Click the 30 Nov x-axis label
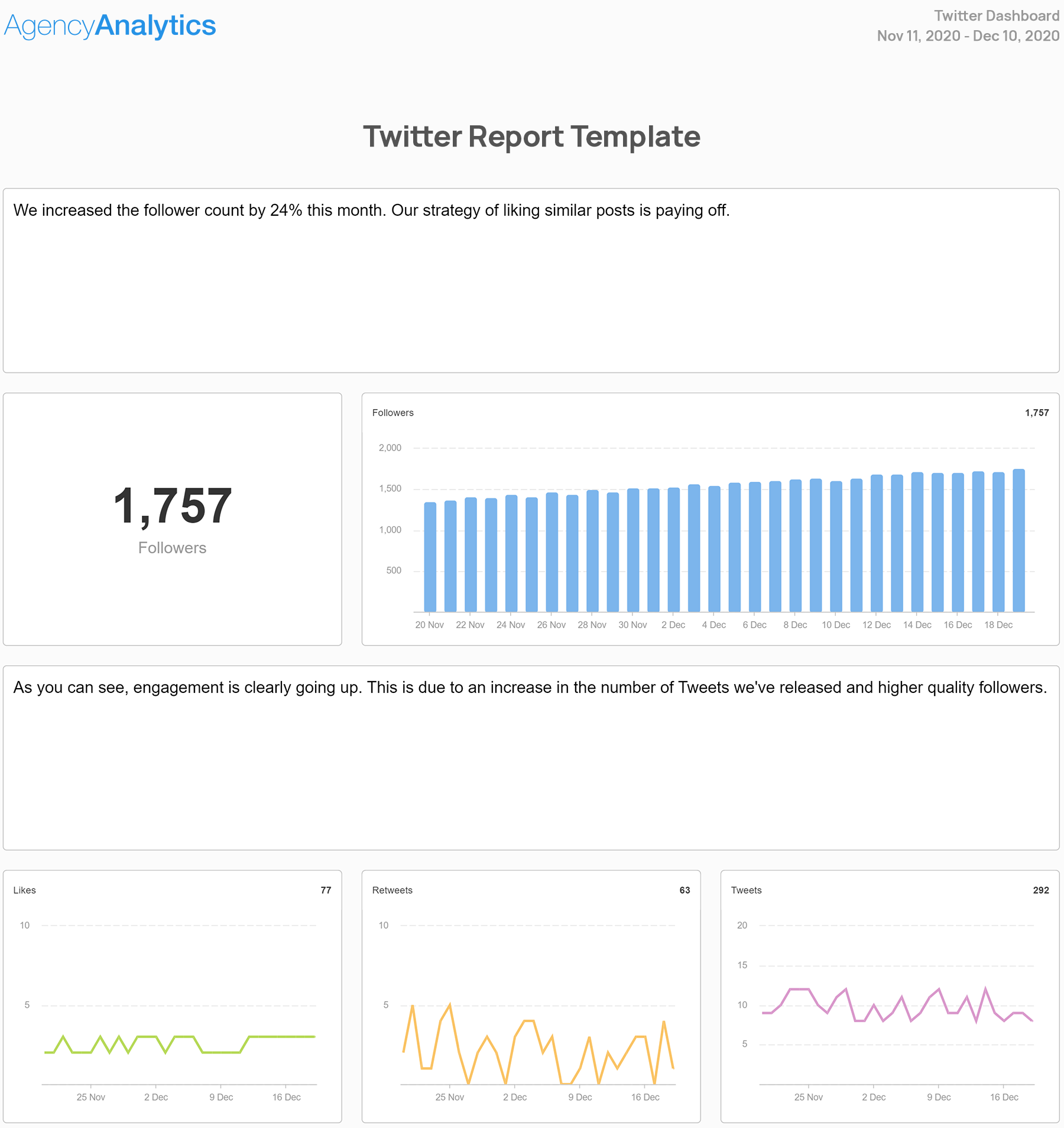Image resolution: width=1064 pixels, height=1128 pixels. click(x=633, y=625)
